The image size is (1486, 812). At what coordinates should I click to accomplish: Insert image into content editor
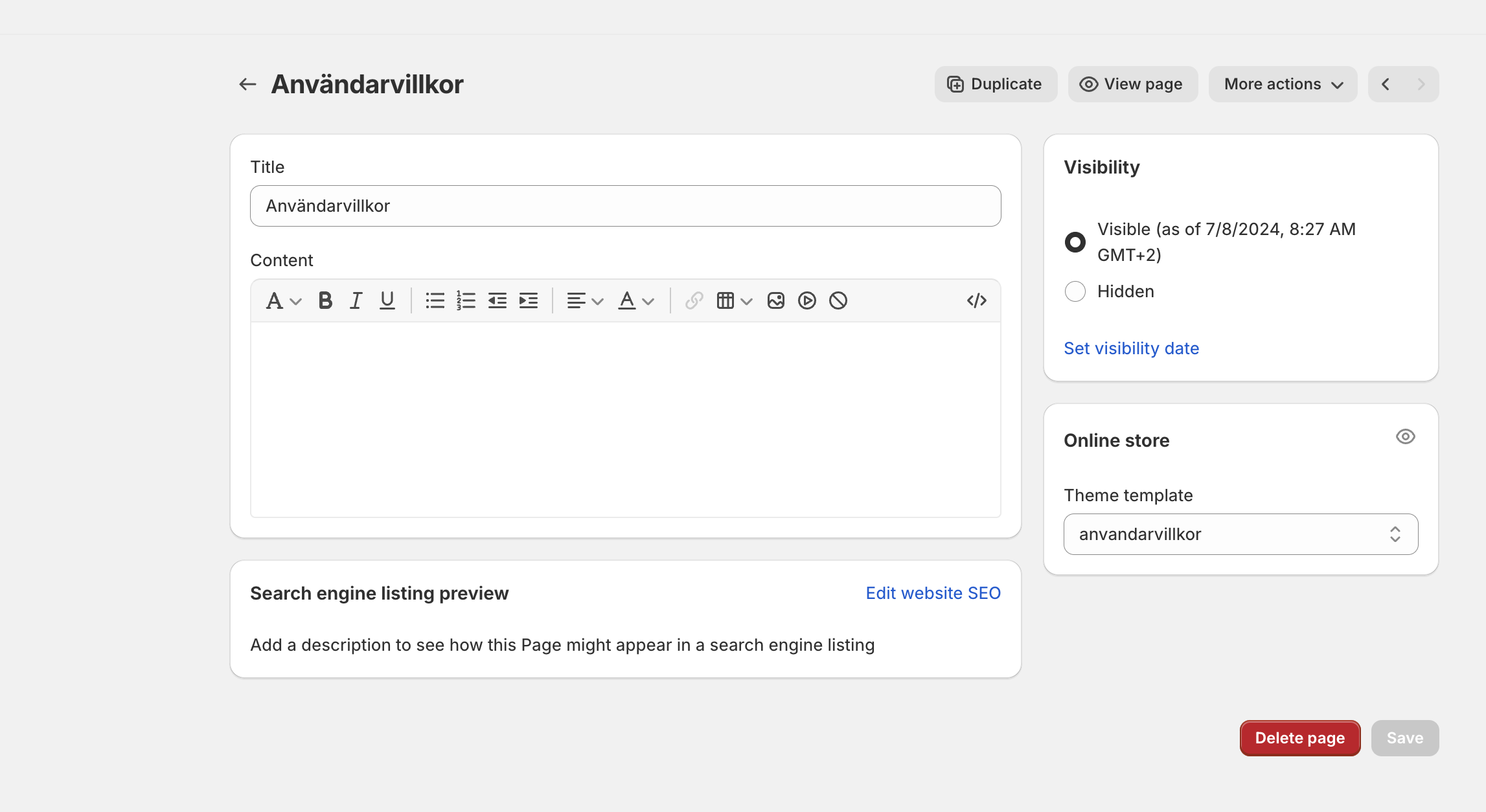(x=775, y=300)
